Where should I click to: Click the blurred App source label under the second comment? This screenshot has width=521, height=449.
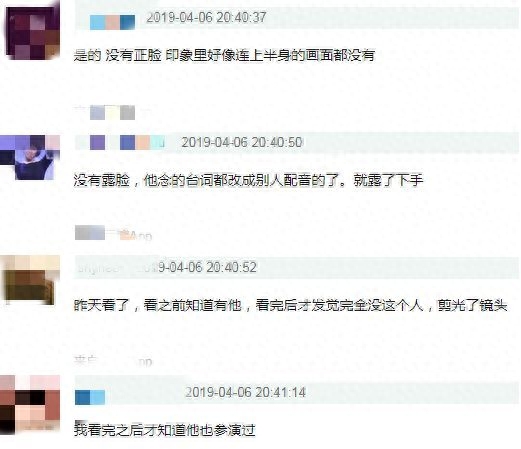(113, 233)
